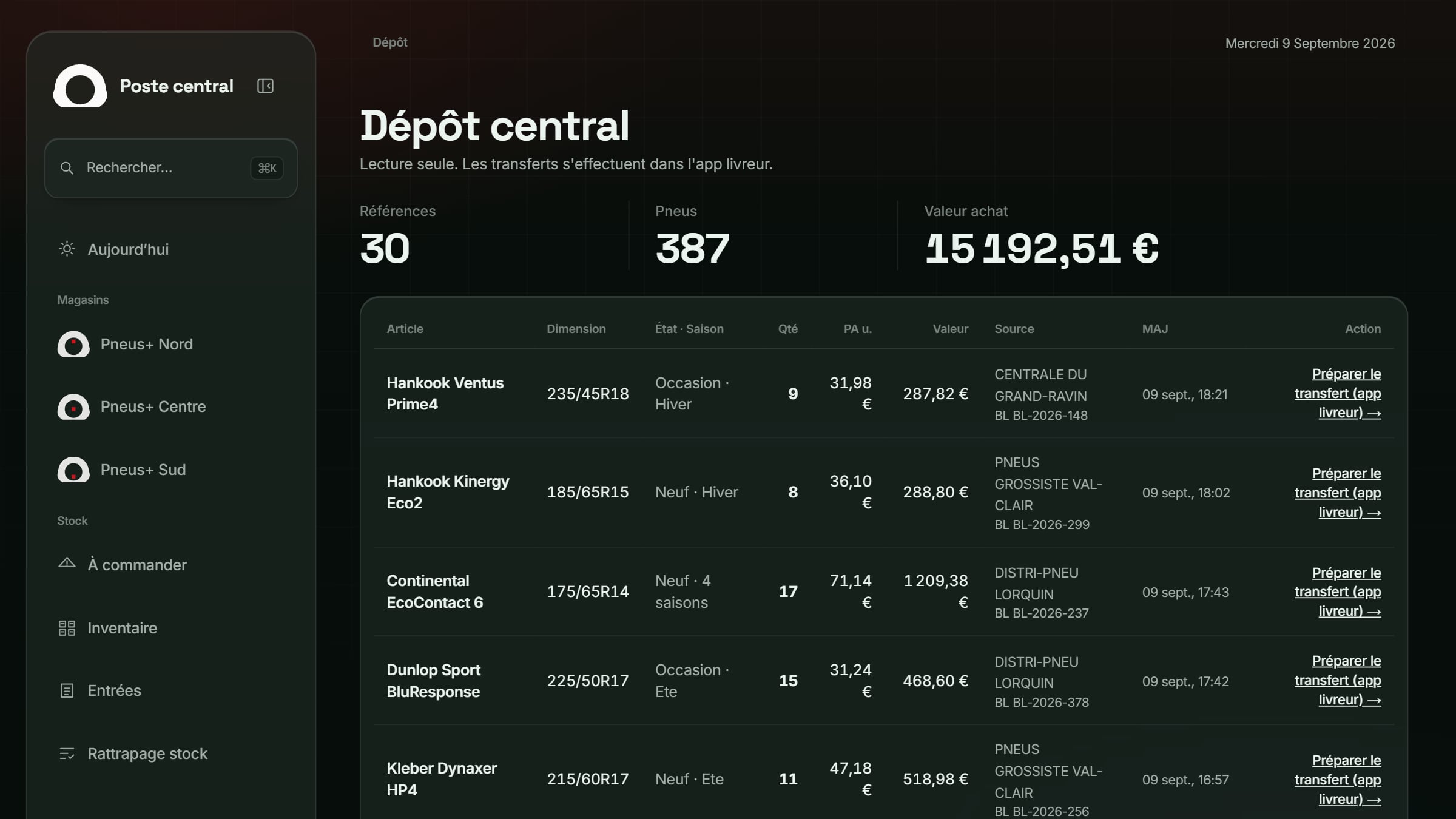Click the Occasion · Hiver state cell
This screenshot has height=819, width=1456.
692,394
